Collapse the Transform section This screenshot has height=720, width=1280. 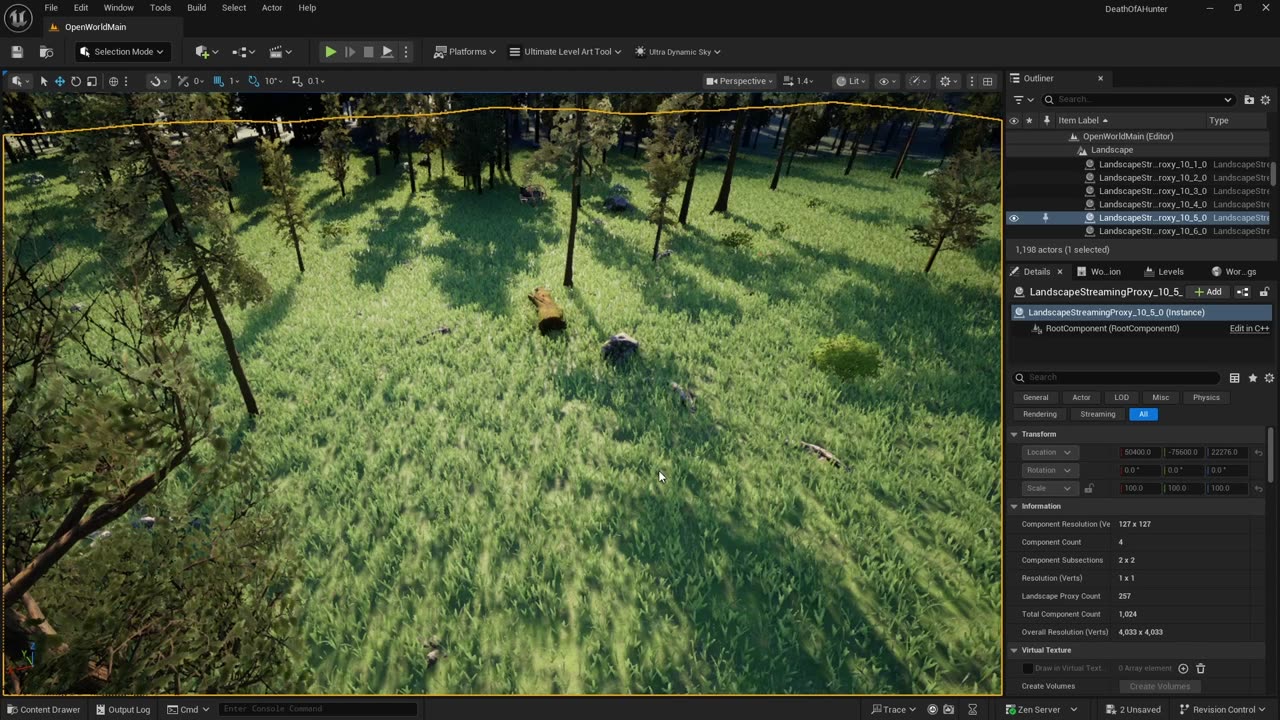[1014, 434]
